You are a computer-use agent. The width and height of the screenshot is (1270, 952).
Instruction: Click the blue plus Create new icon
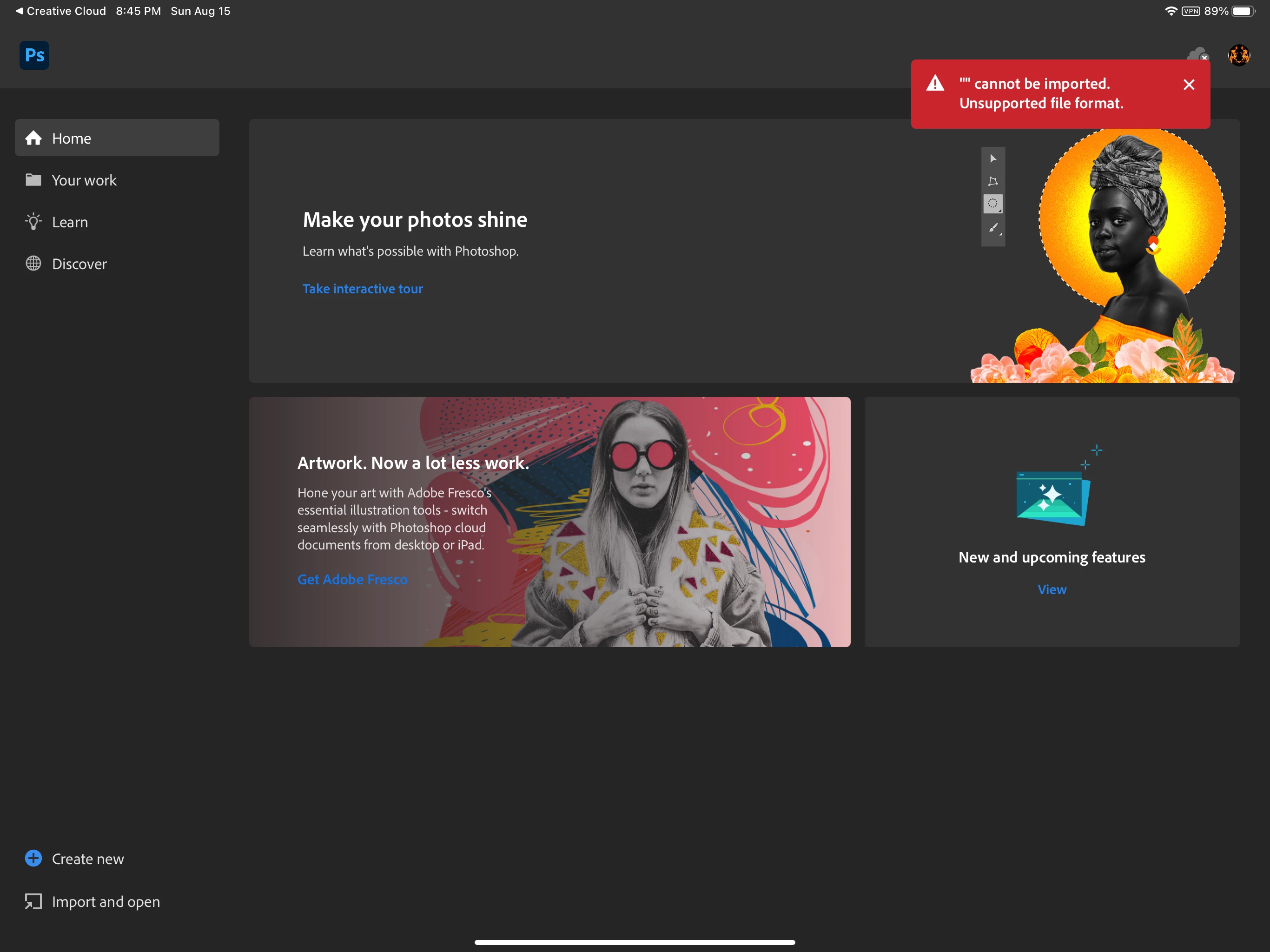pyautogui.click(x=33, y=859)
